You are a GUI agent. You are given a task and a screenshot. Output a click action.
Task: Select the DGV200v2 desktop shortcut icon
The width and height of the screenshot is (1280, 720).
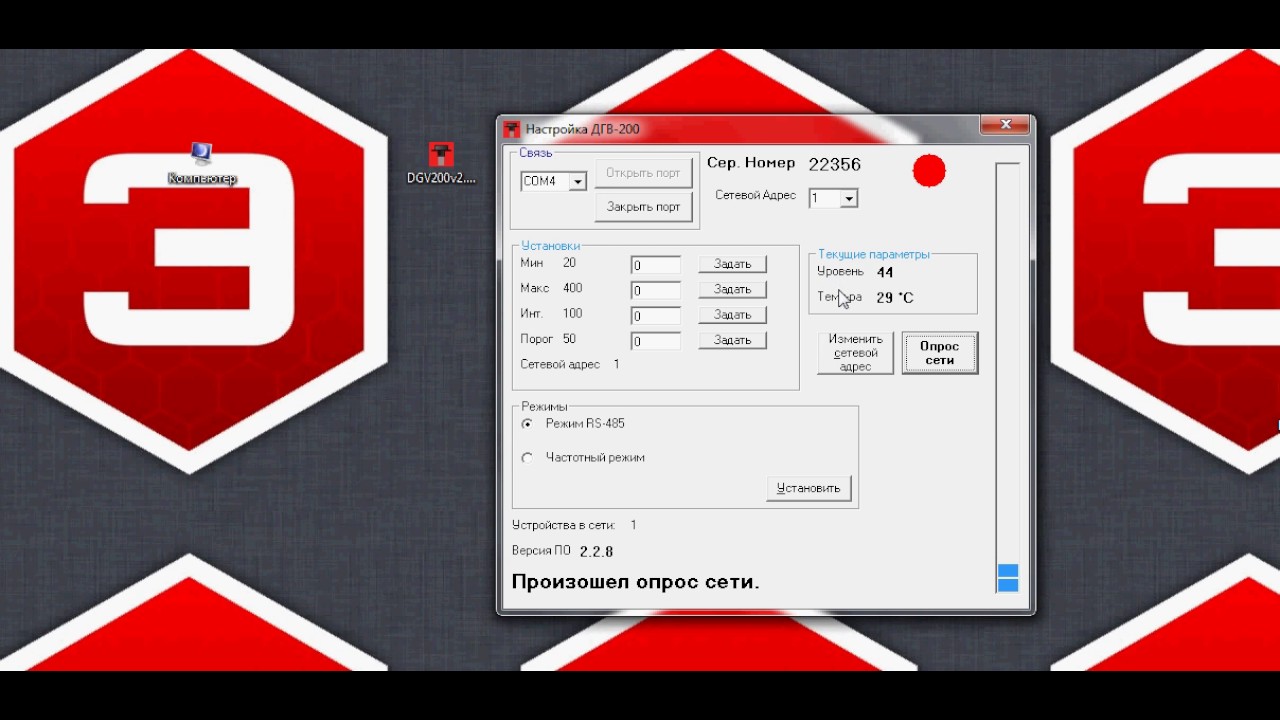[441, 163]
